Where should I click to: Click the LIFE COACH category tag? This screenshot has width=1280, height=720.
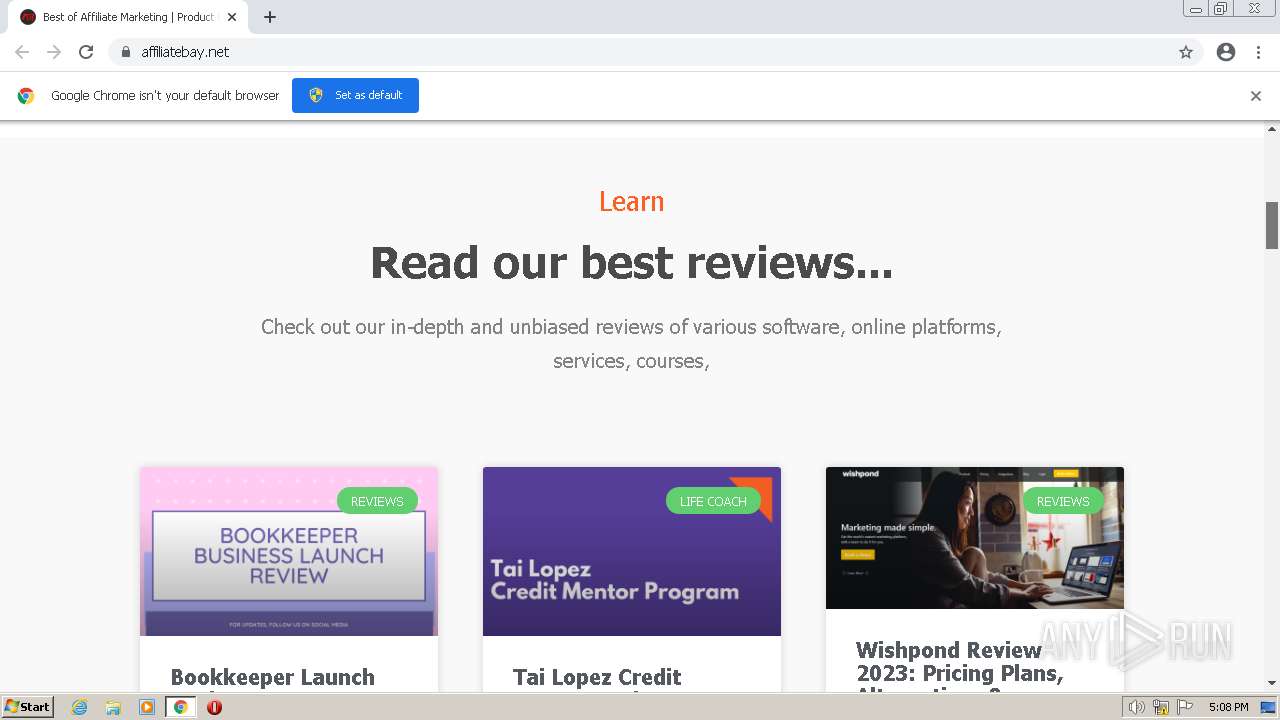[713, 501]
